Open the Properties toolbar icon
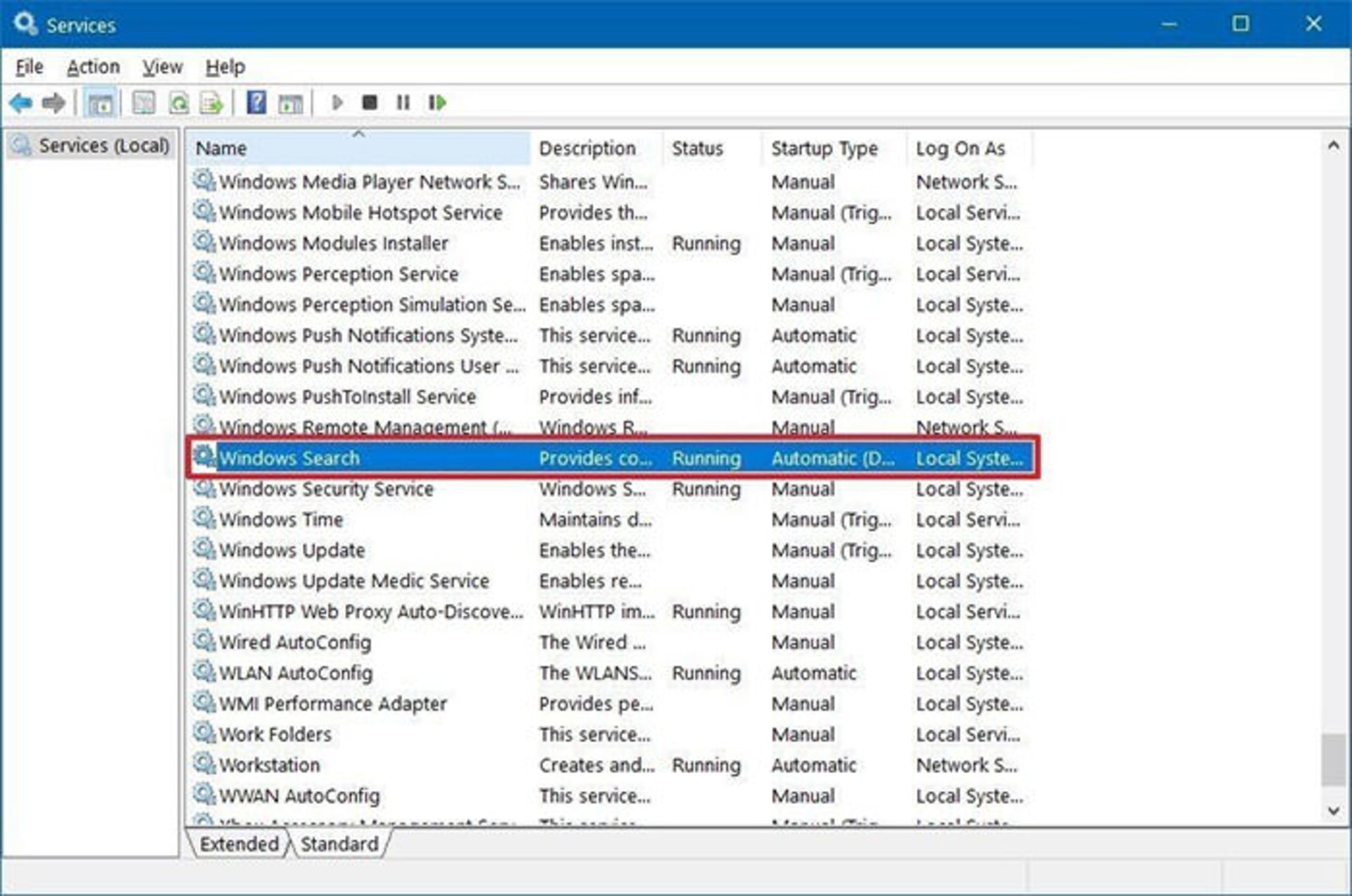The height and width of the screenshot is (896, 1352). [144, 103]
